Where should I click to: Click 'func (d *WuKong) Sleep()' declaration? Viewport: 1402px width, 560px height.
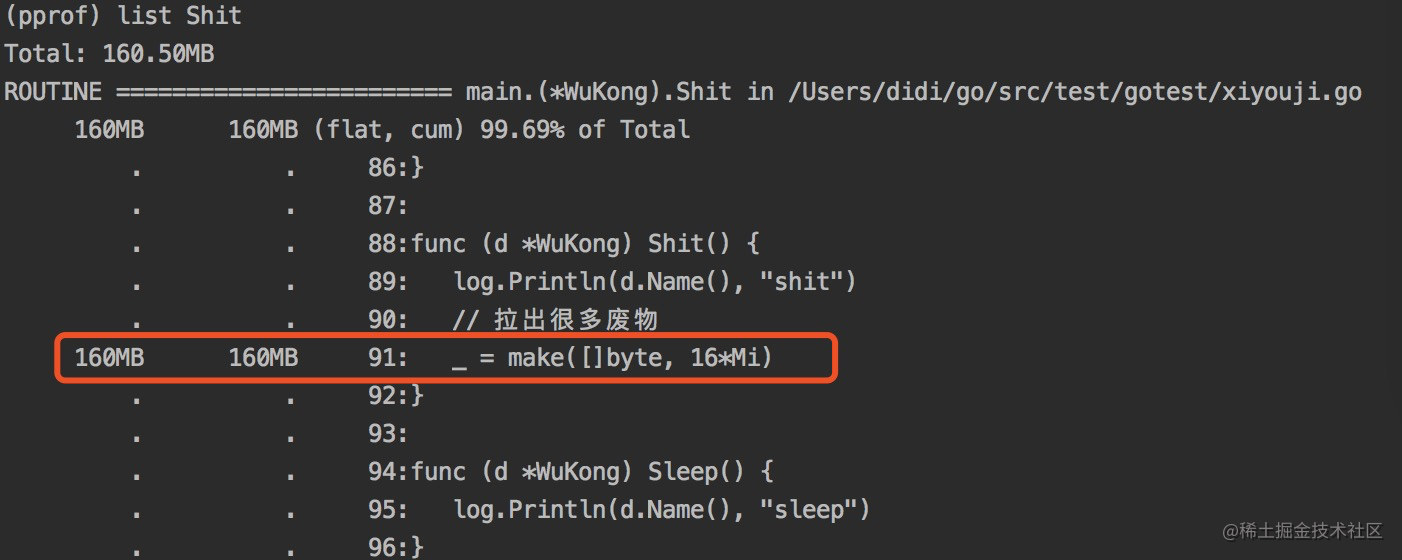(x=593, y=472)
